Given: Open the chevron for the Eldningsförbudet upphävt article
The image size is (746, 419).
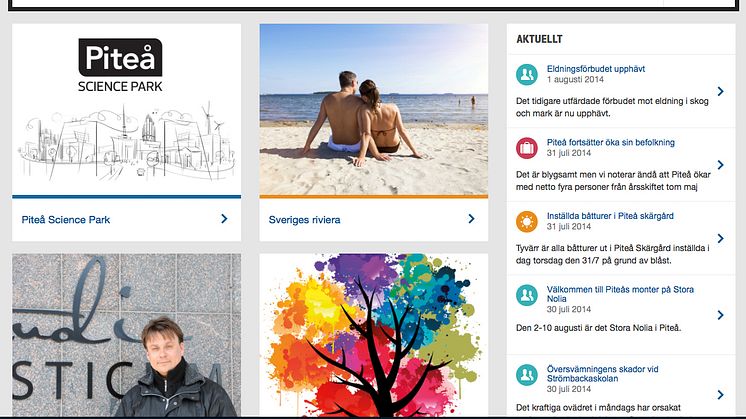Looking at the screenshot, I should [x=721, y=91].
